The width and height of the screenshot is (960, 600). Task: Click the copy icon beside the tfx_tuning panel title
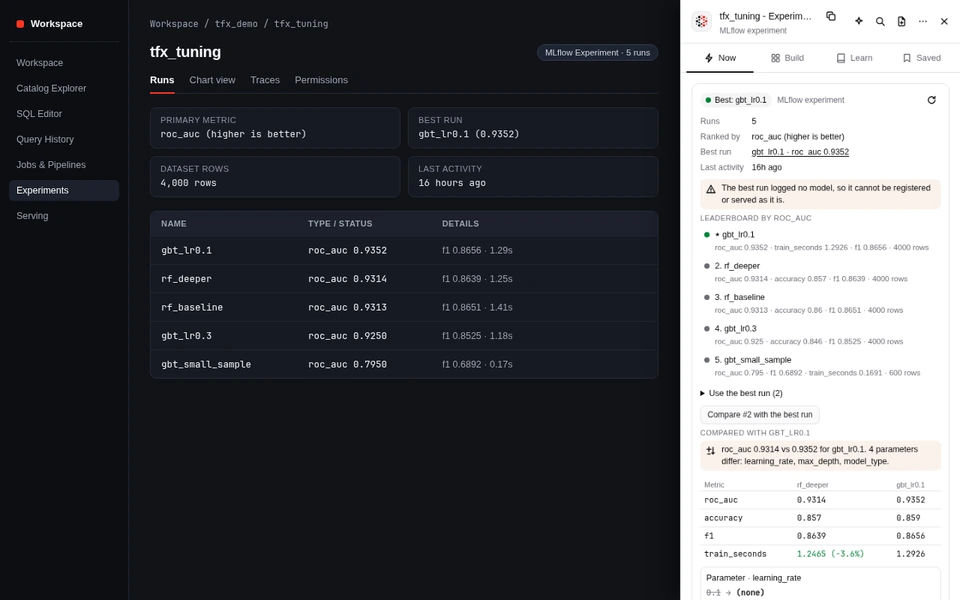(831, 17)
